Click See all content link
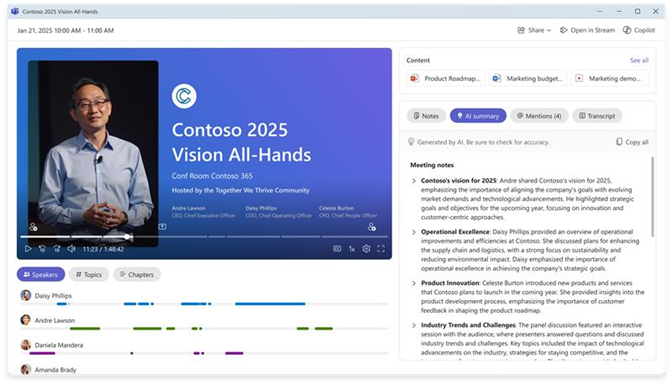The width and height of the screenshot is (672, 385). click(x=639, y=60)
